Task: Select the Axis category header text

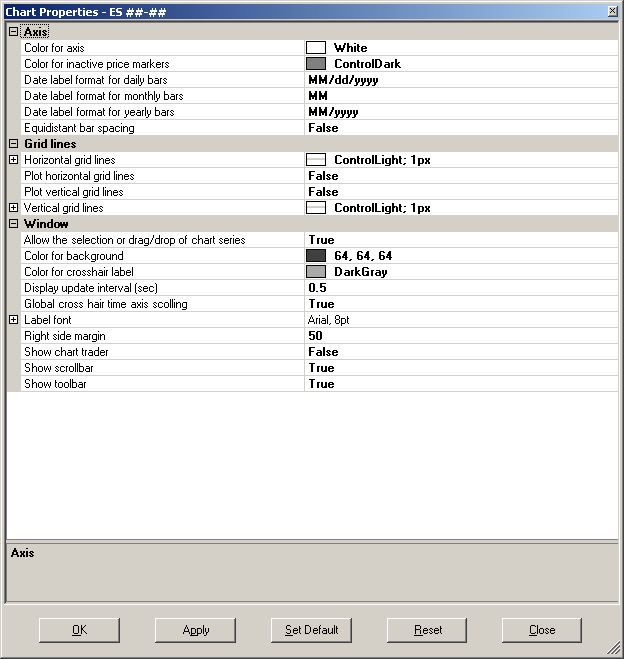Action: click(35, 32)
